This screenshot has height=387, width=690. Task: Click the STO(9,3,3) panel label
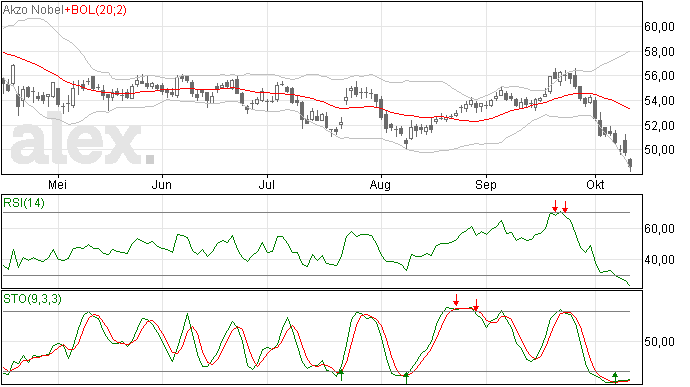(32, 299)
